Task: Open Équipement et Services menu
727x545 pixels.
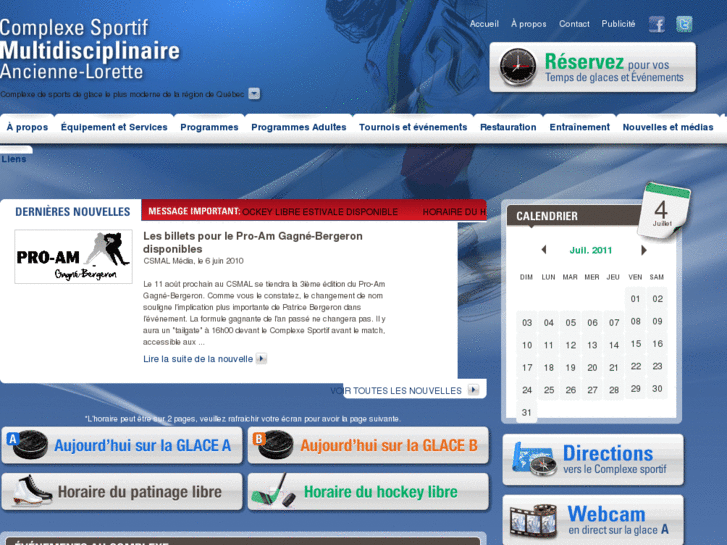Action: tap(114, 127)
